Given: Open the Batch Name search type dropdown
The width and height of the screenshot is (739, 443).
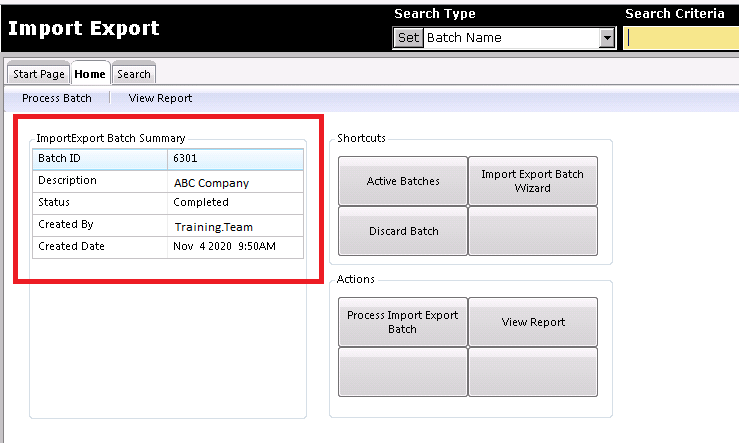Looking at the screenshot, I should (608, 38).
